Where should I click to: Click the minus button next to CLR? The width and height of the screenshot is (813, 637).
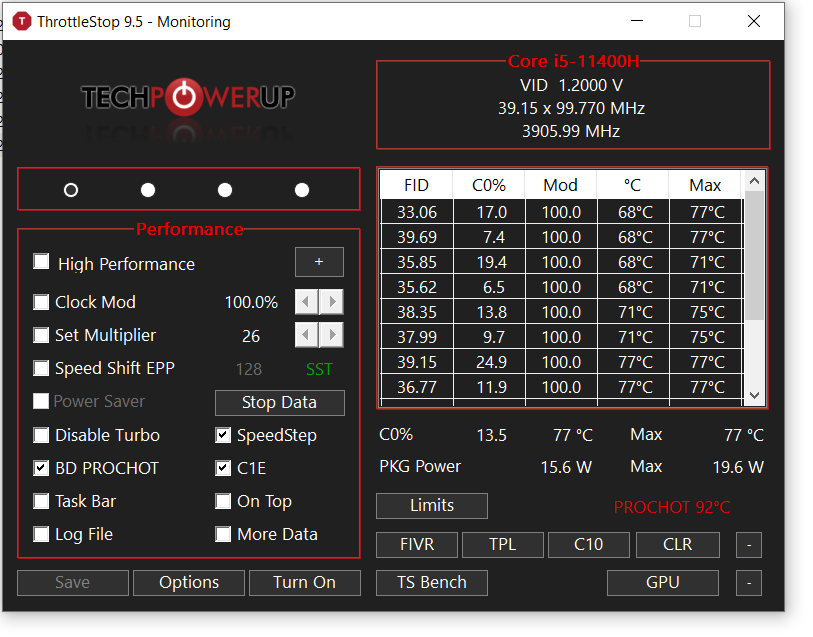coord(749,545)
